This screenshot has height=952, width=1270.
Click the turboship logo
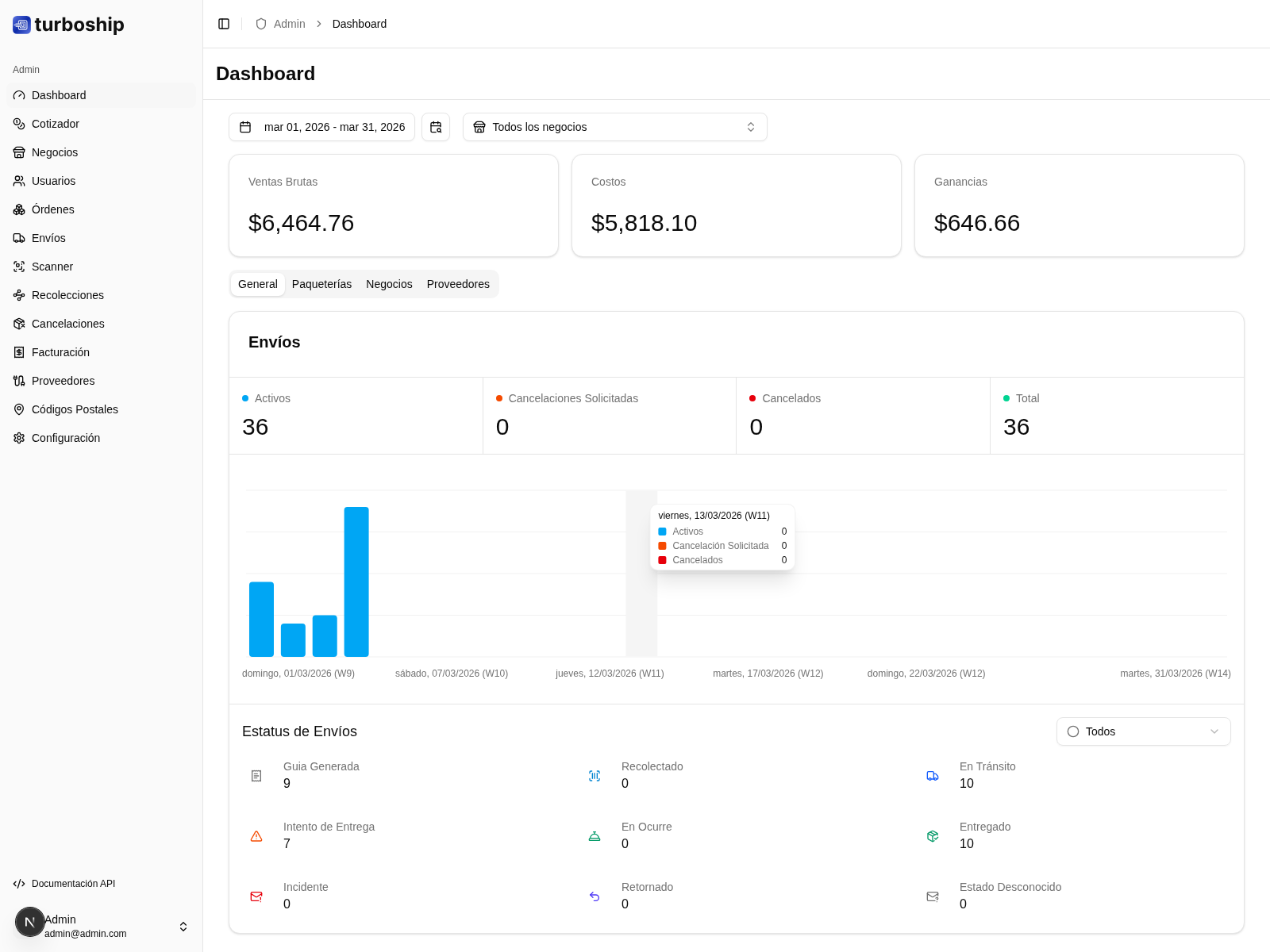click(69, 25)
